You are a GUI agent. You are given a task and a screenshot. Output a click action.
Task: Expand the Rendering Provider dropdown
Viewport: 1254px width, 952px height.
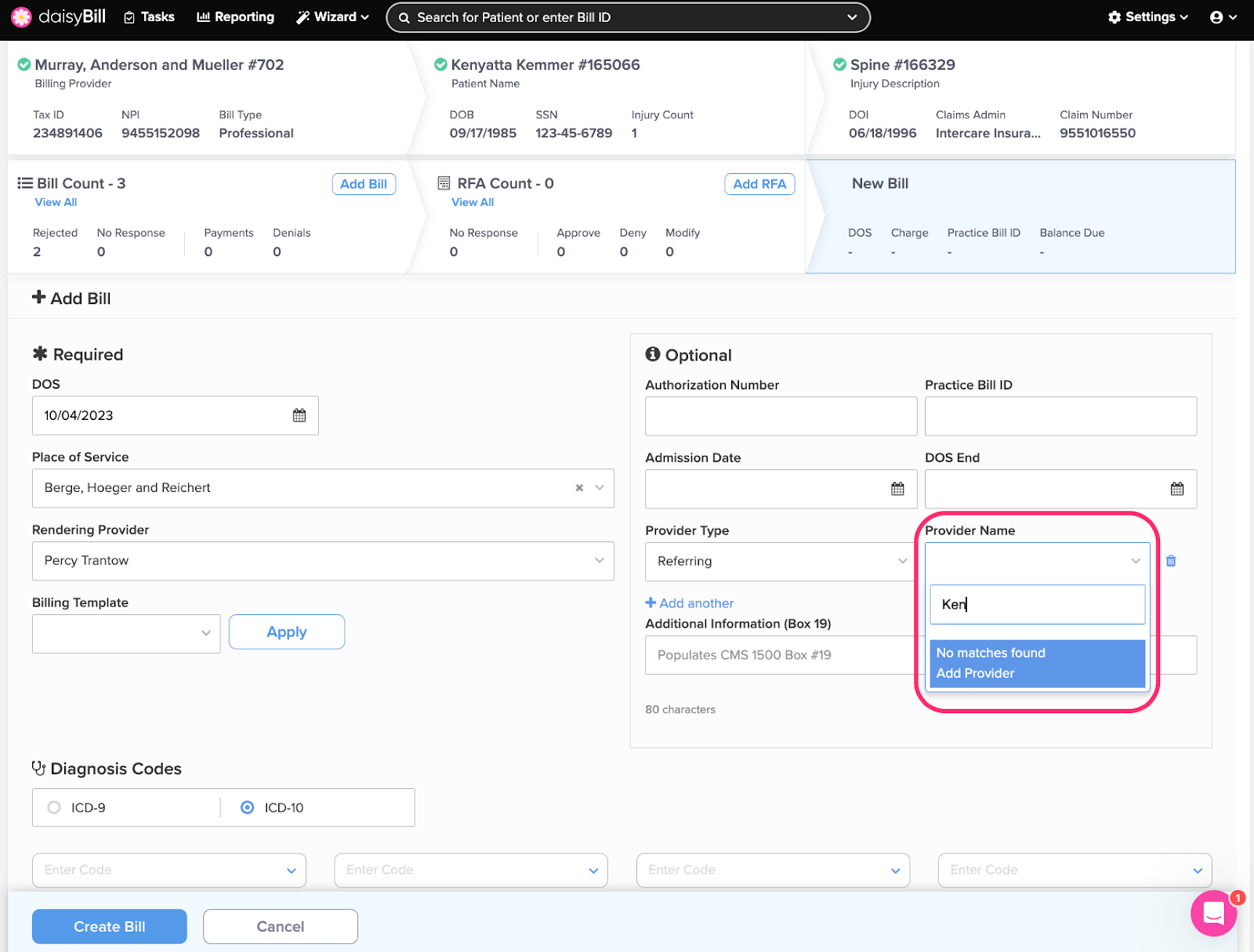tap(600, 560)
